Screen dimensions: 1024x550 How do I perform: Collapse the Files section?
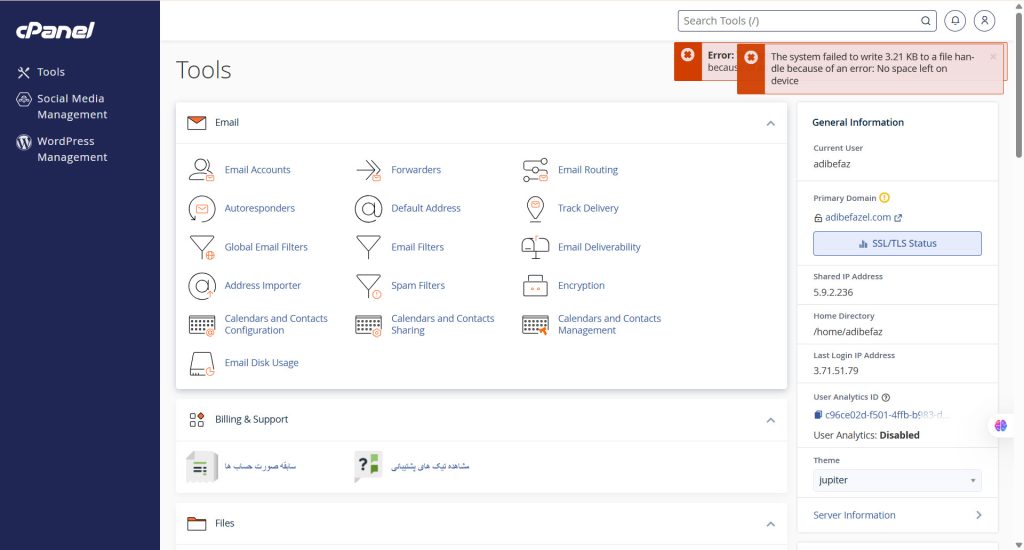coord(770,524)
